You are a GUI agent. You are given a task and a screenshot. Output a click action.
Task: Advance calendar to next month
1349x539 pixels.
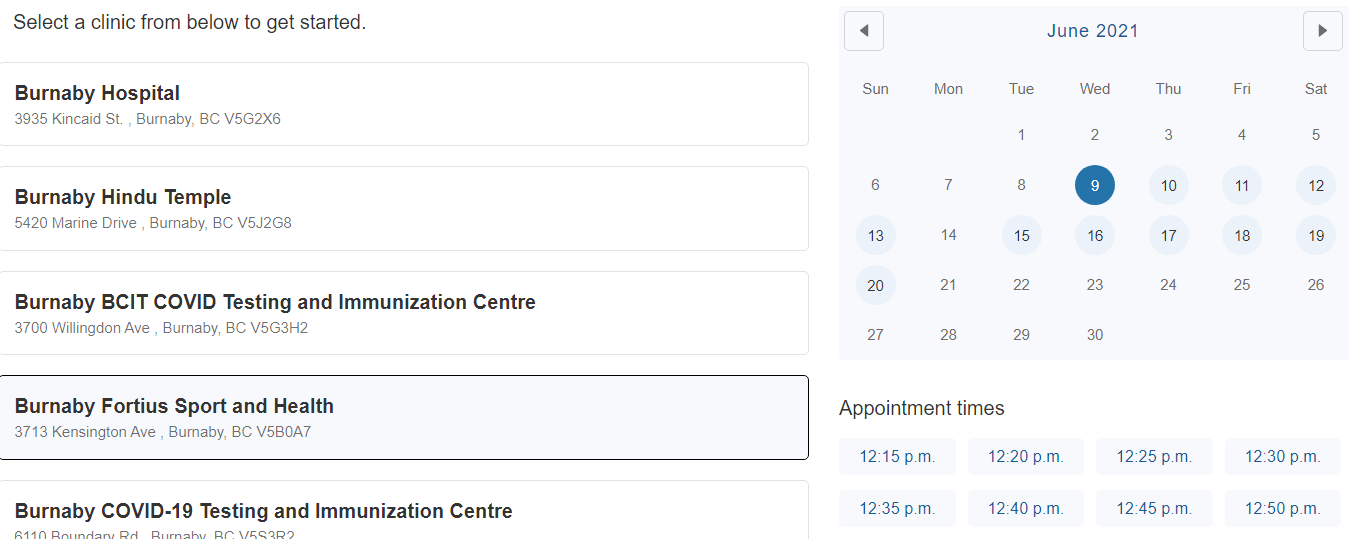1322,31
